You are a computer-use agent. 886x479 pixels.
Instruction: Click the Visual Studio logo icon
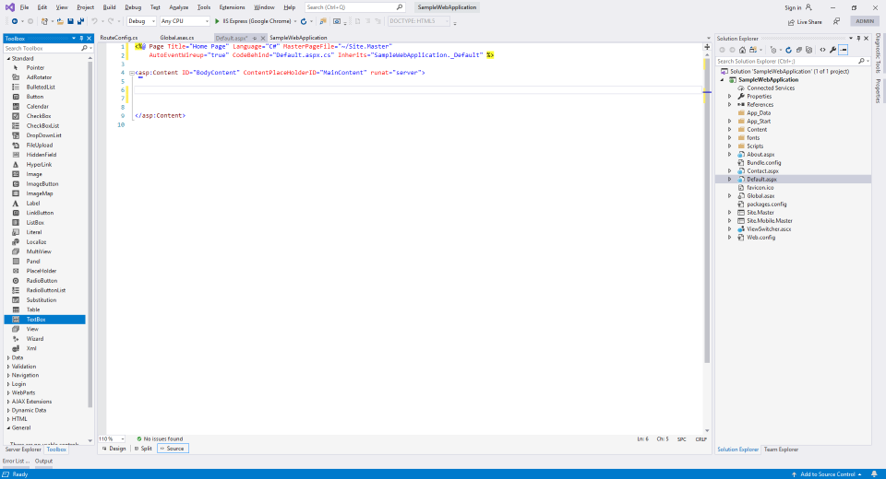[x=10, y=7]
